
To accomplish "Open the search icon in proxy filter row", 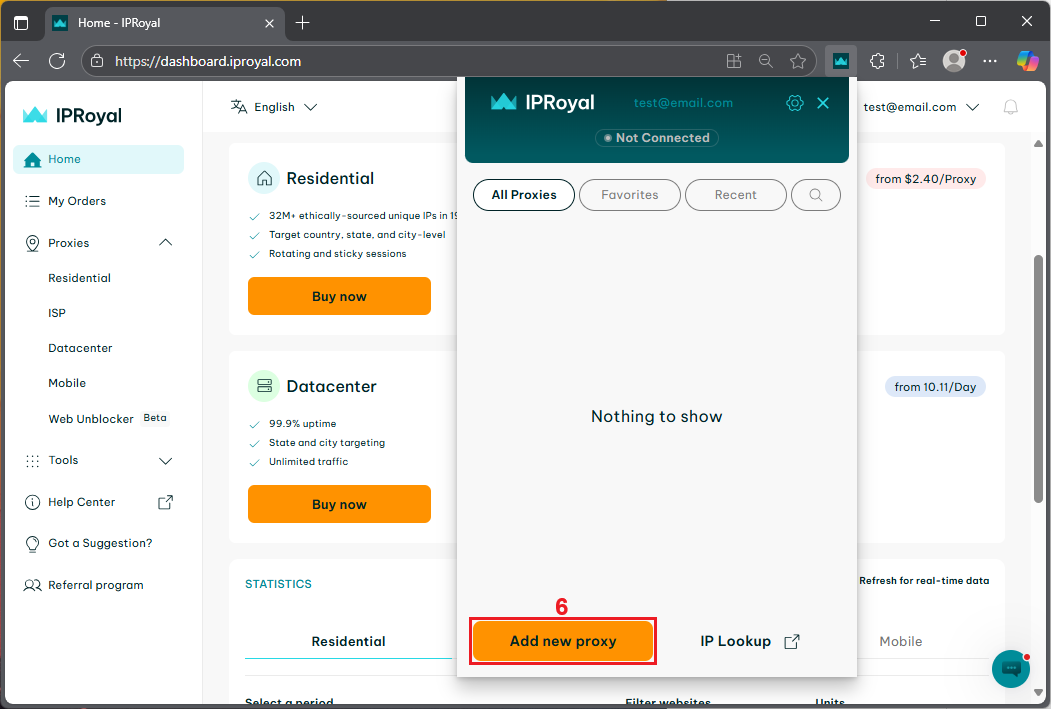I will click(816, 195).
